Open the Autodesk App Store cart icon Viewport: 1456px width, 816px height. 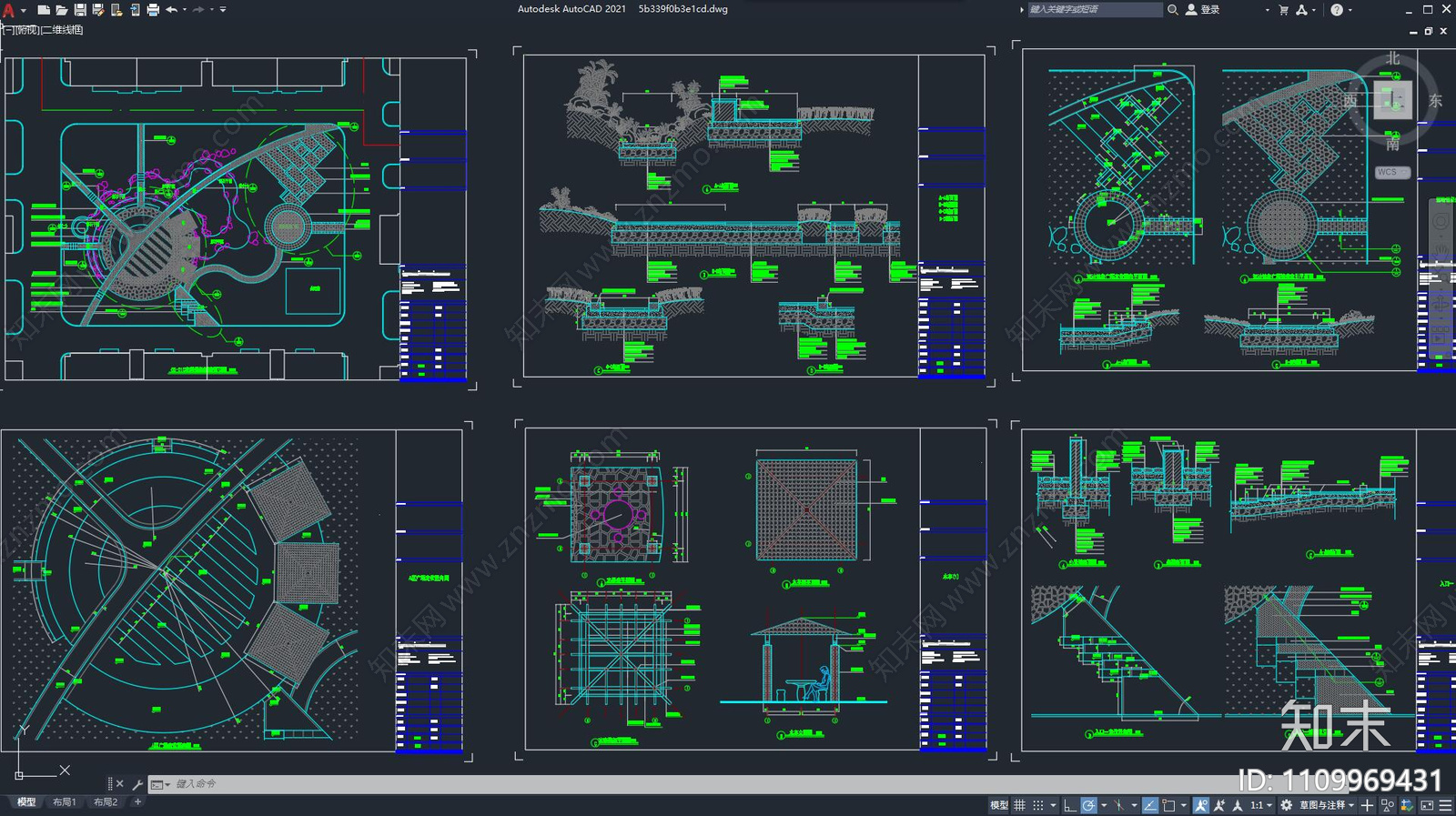(x=1283, y=9)
